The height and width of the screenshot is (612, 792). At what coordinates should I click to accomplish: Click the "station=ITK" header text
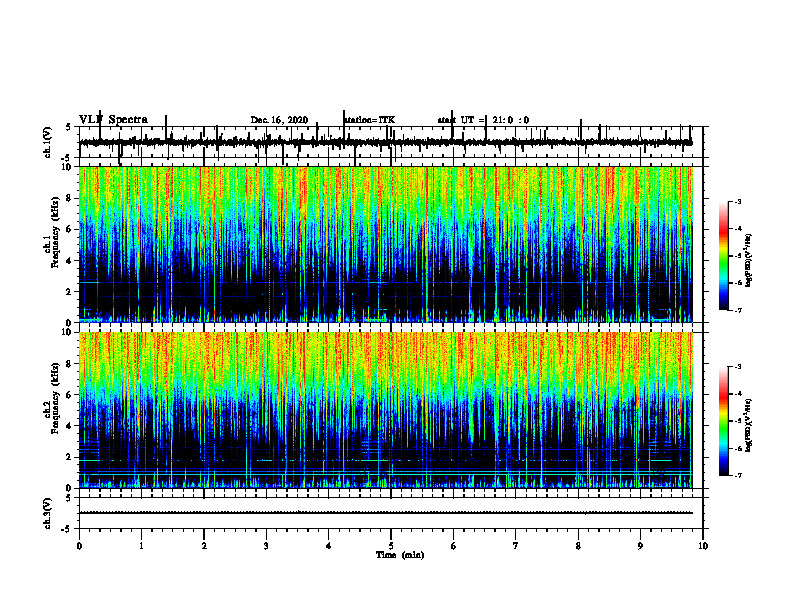(x=370, y=120)
